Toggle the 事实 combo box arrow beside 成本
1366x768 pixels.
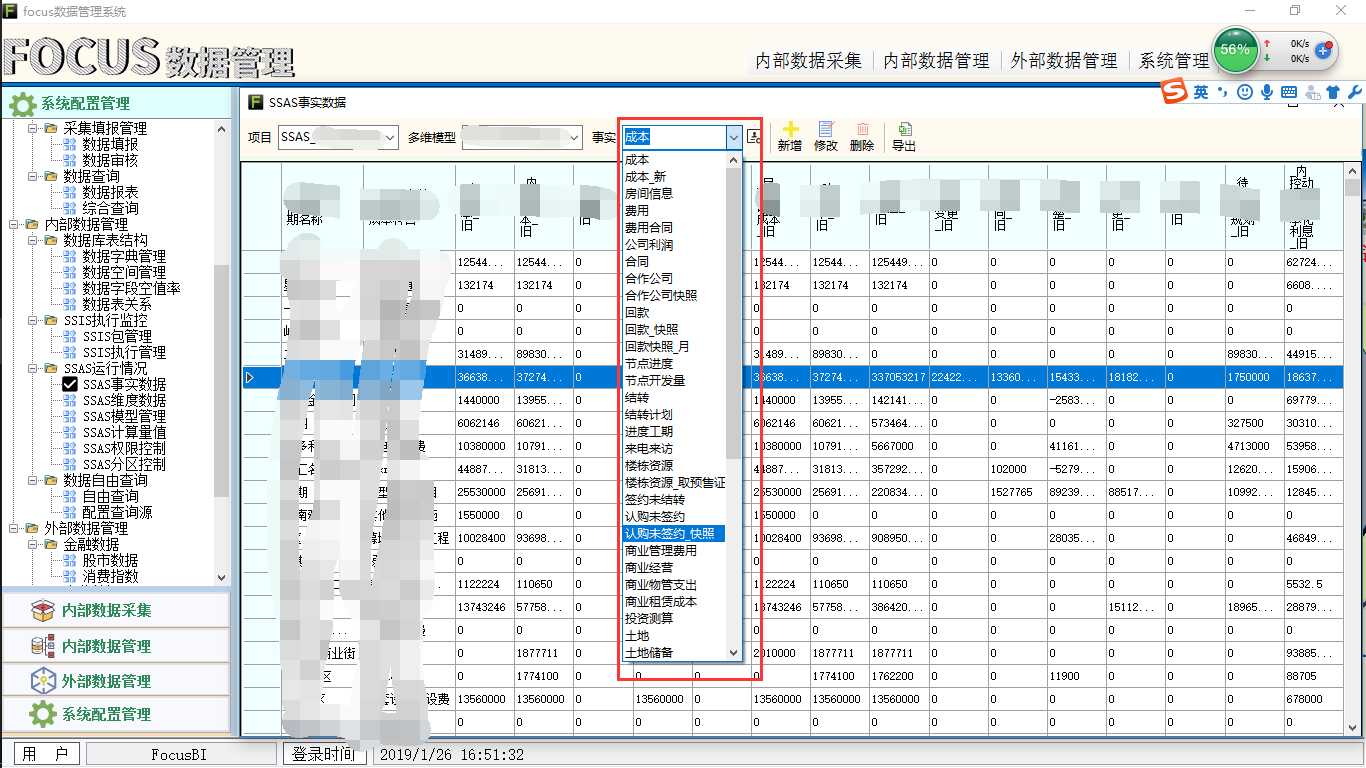(x=734, y=137)
